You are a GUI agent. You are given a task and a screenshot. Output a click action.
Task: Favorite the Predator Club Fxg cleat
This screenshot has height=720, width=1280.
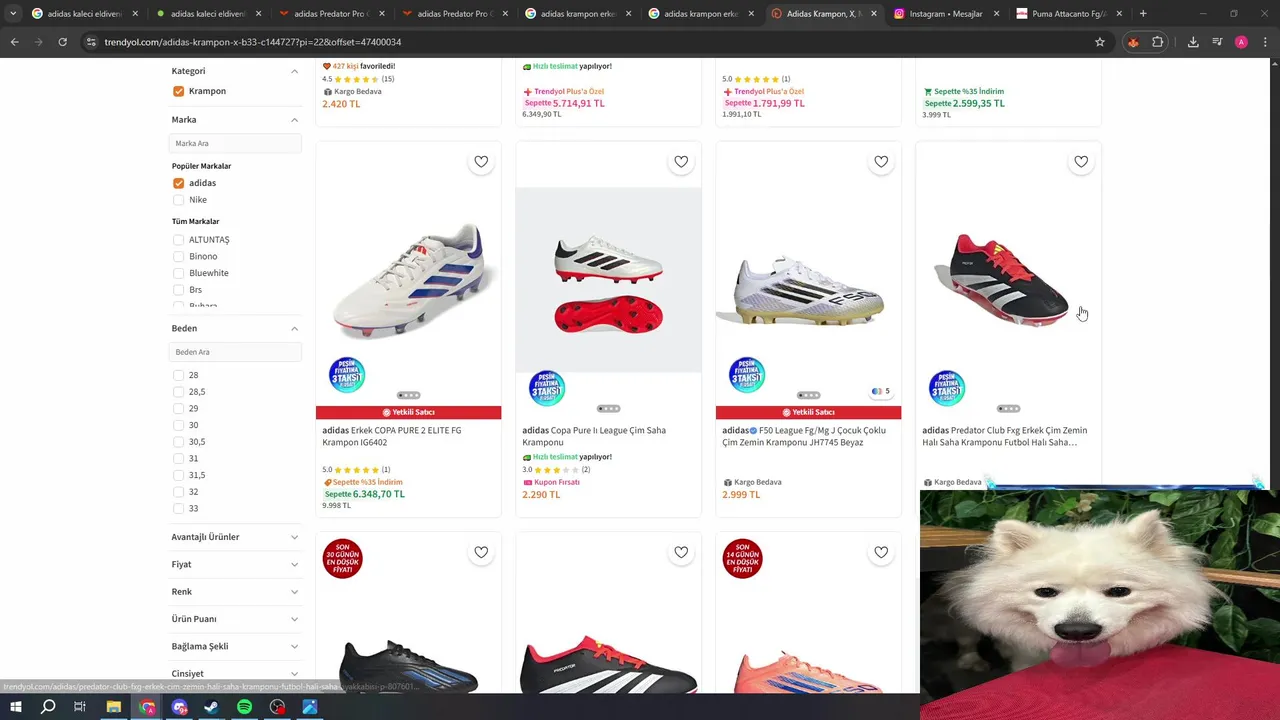(1081, 162)
